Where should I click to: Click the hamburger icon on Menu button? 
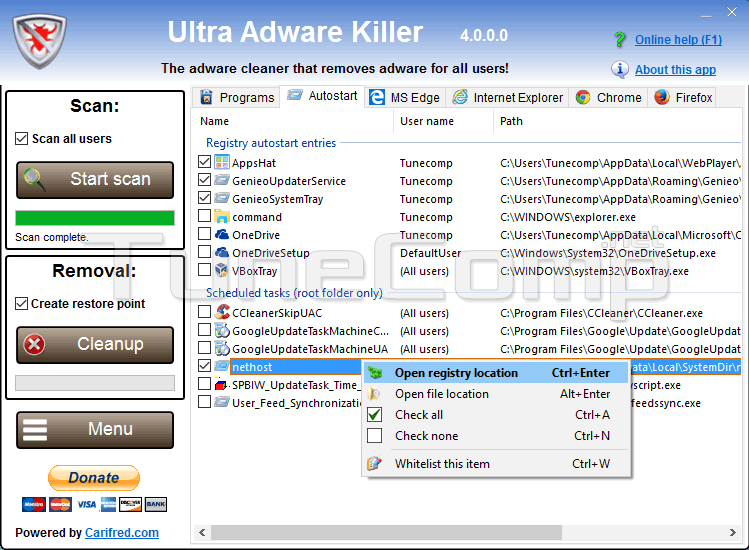coord(35,430)
